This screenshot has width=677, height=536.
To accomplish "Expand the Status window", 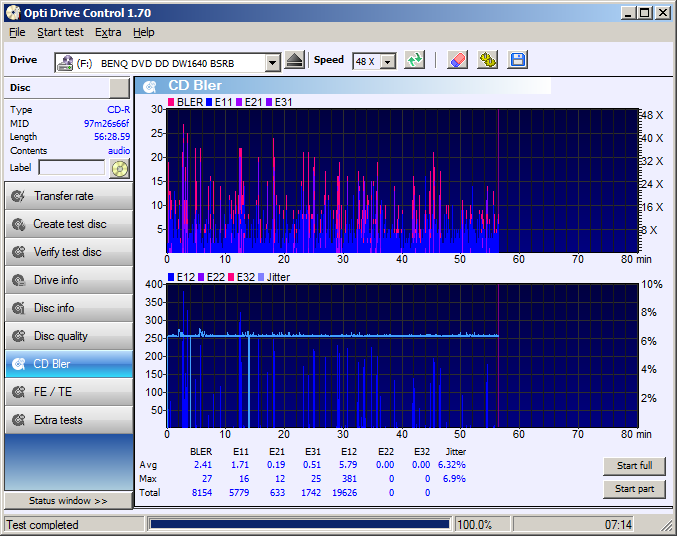I will pyautogui.click(x=68, y=501).
